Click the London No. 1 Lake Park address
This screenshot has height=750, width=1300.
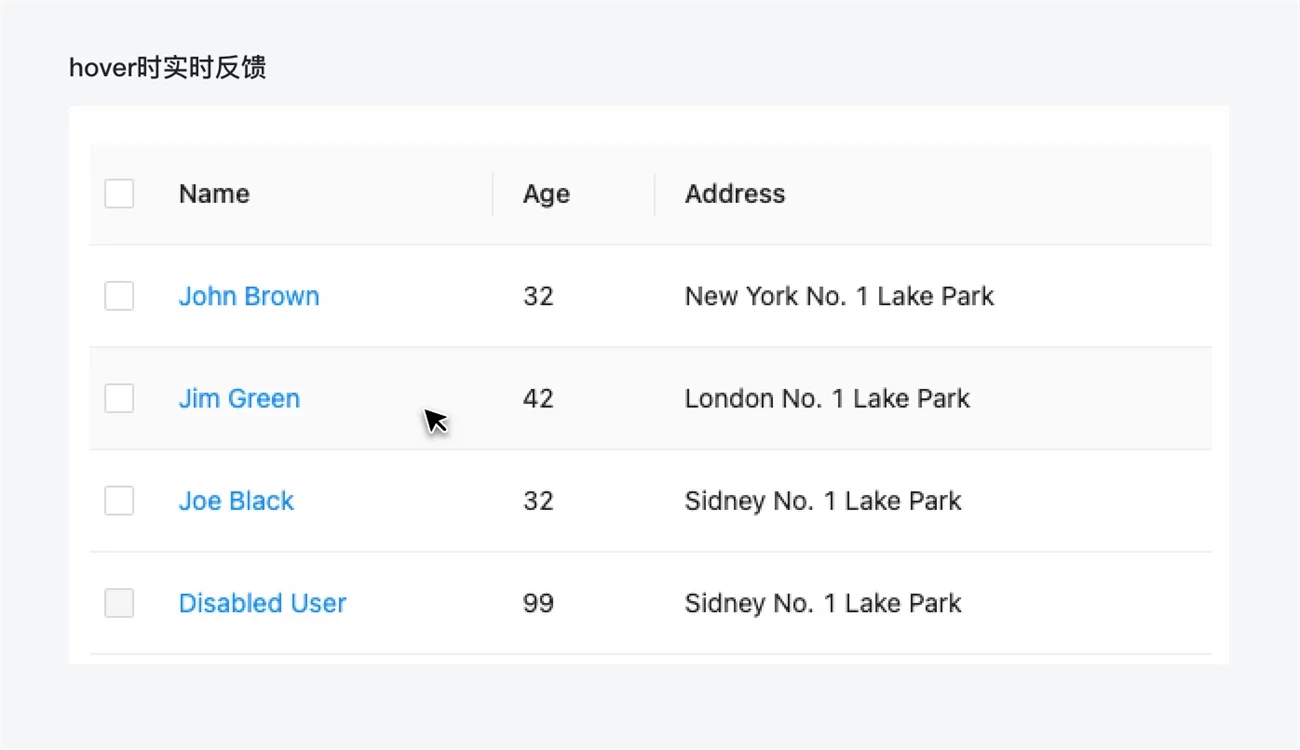pyautogui.click(x=827, y=399)
